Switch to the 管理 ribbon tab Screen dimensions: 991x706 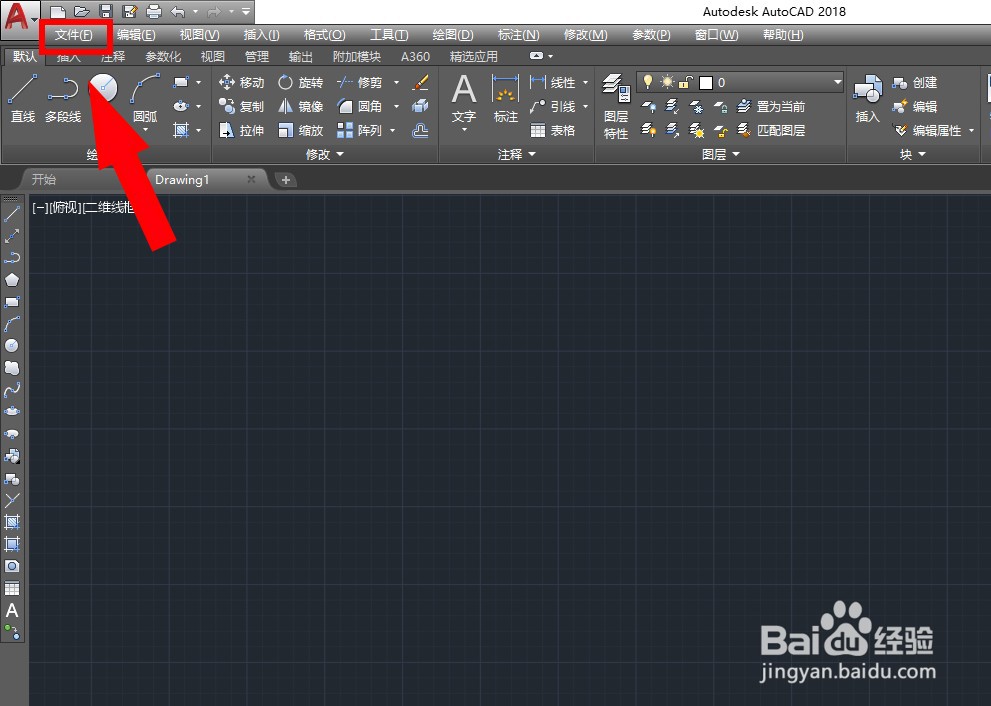pyautogui.click(x=257, y=57)
